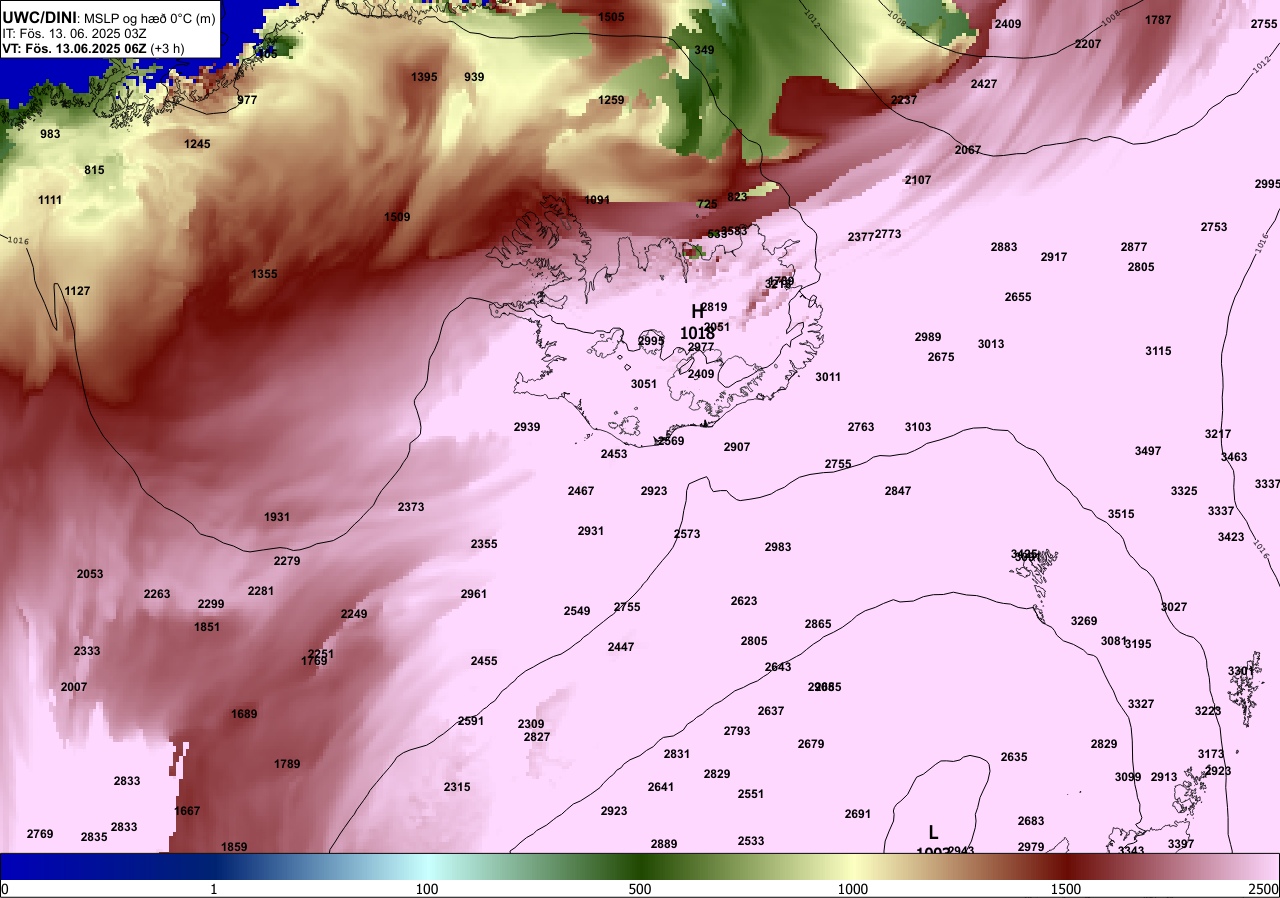Click the 1395 height value
1280x898 pixels.
pos(424,77)
